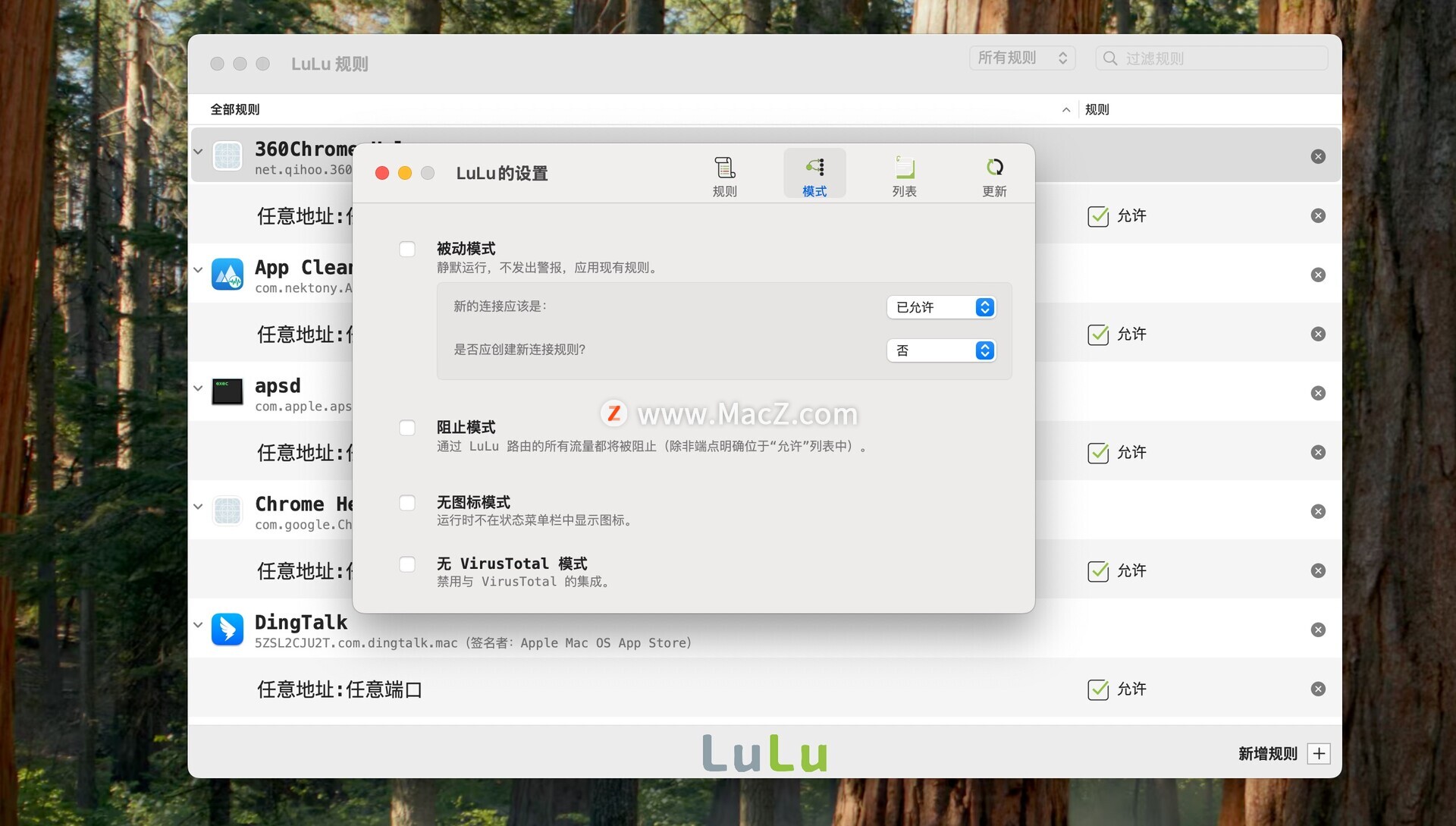
Task: Collapse the App Cleaner rule group
Action: tap(198, 270)
